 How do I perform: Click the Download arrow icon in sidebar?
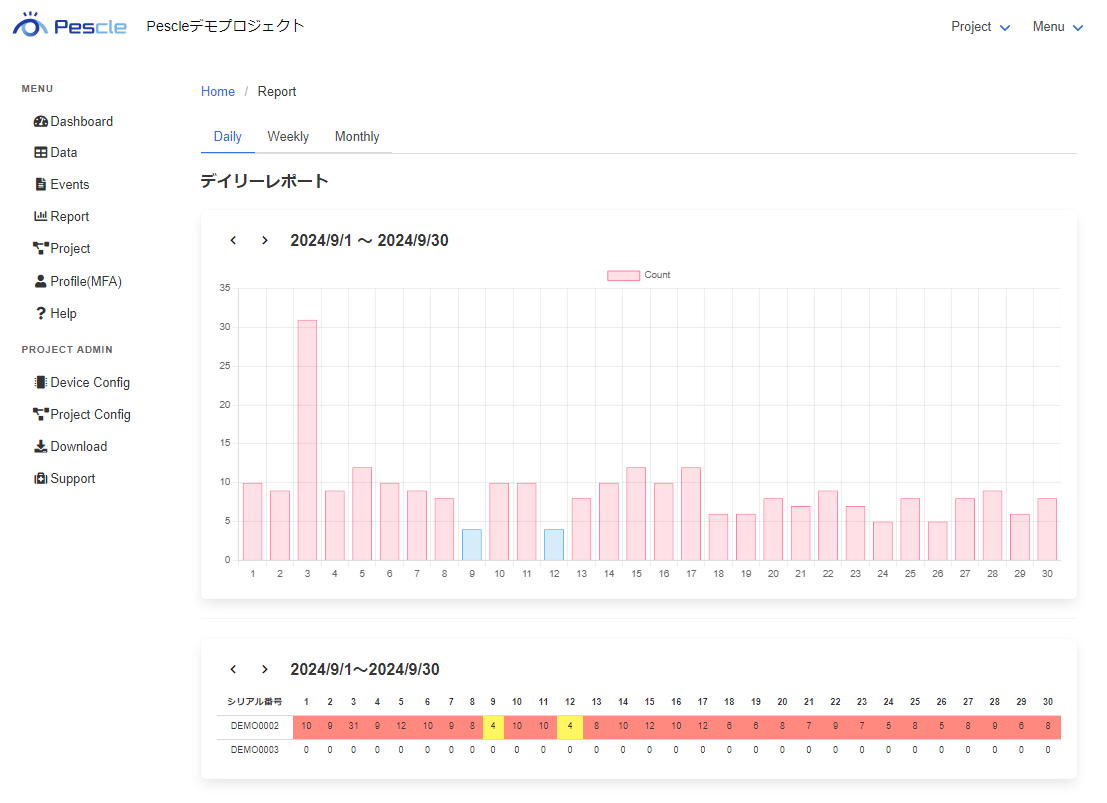pyautogui.click(x=40, y=447)
